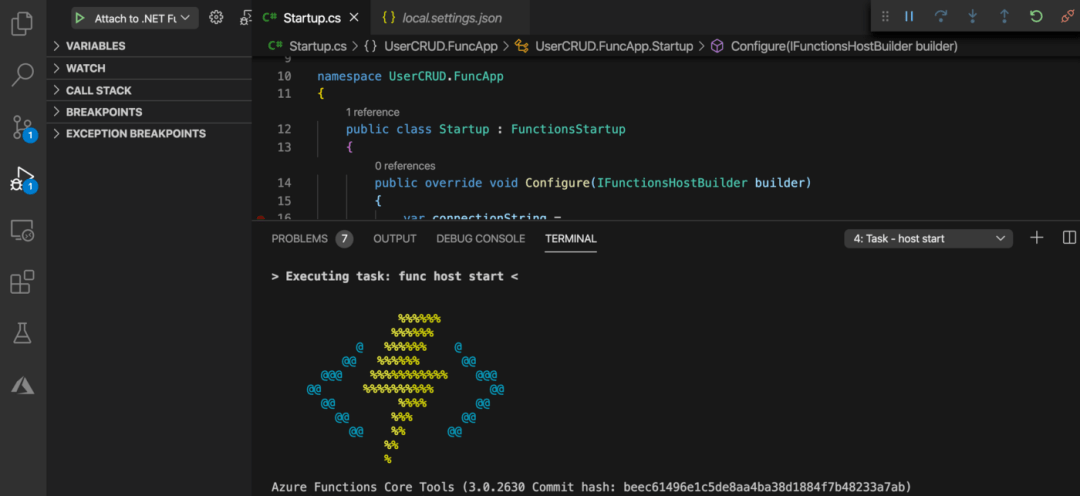Disconnect the debugger

click(x=1067, y=16)
